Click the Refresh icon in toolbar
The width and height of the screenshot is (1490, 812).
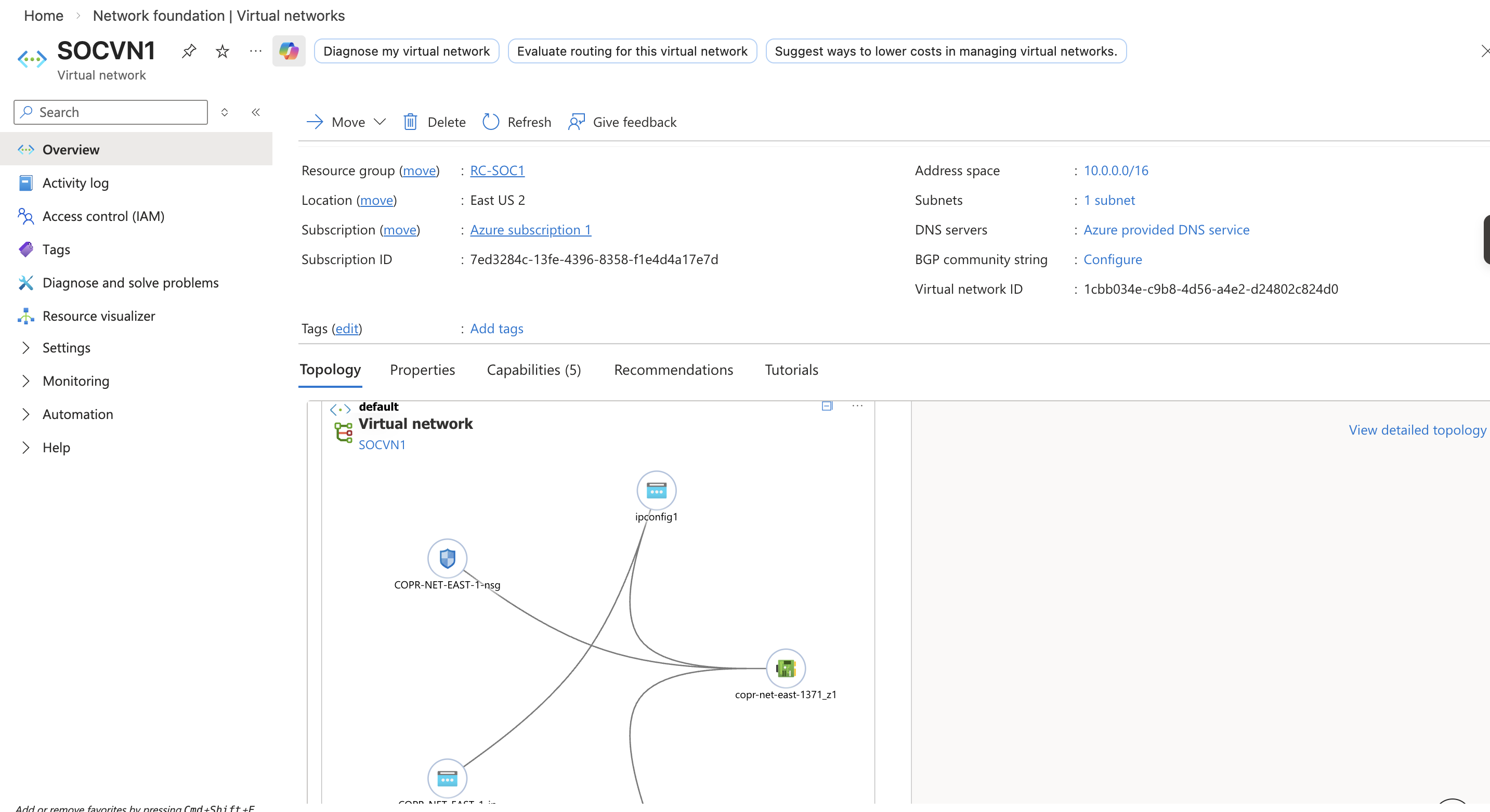click(490, 122)
